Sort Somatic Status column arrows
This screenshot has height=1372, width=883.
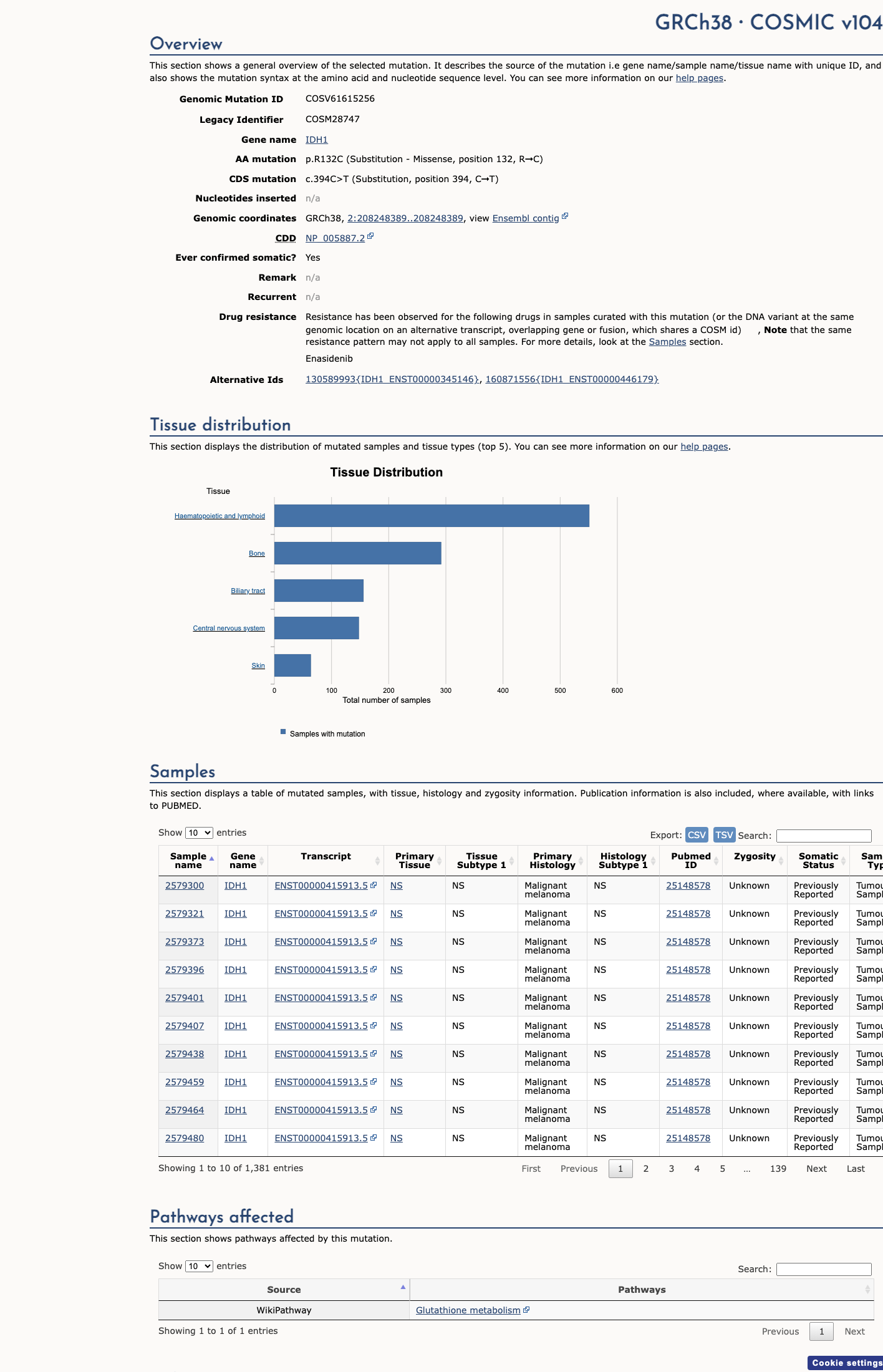pyautogui.click(x=843, y=861)
